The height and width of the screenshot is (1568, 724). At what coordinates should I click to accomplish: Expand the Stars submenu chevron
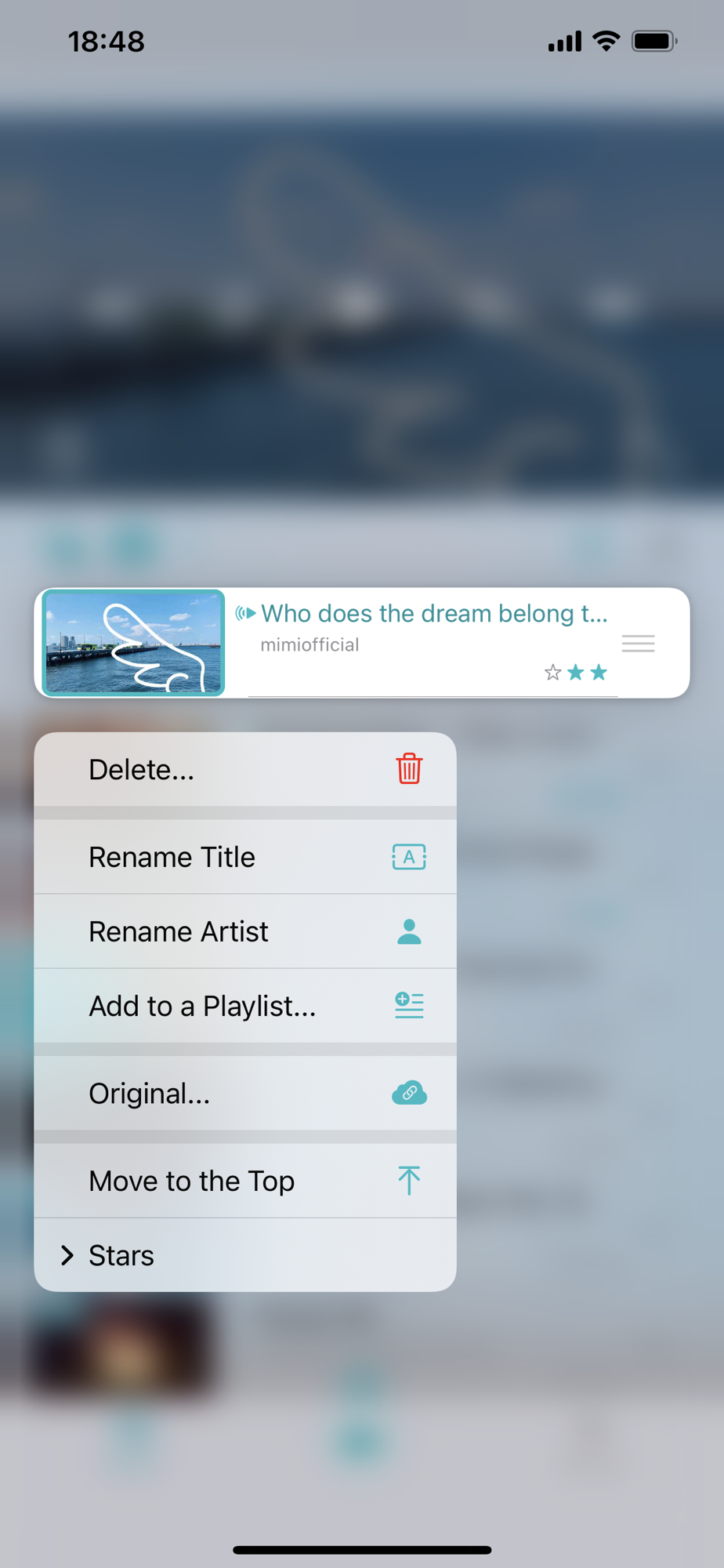pyautogui.click(x=67, y=1255)
